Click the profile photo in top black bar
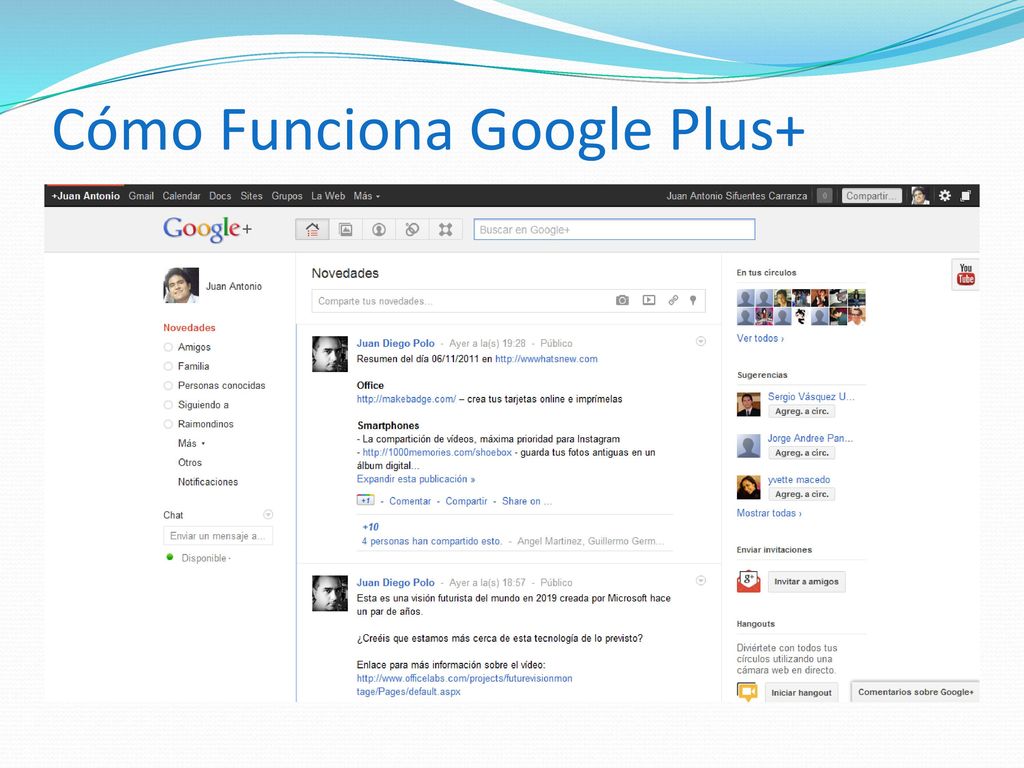1024x768 pixels. pyautogui.click(x=920, y=195)
